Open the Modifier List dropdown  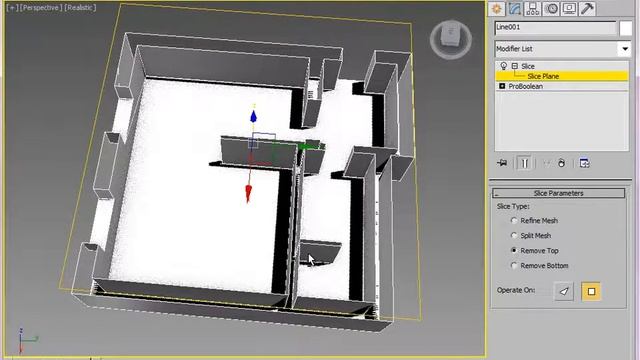(625, 49)
